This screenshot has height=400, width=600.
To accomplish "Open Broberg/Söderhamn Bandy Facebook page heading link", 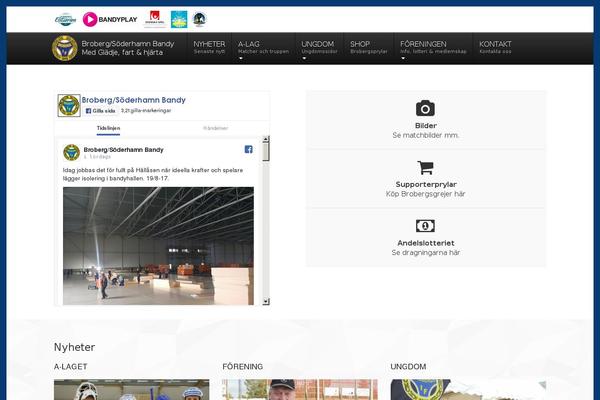I will [134, 100].
